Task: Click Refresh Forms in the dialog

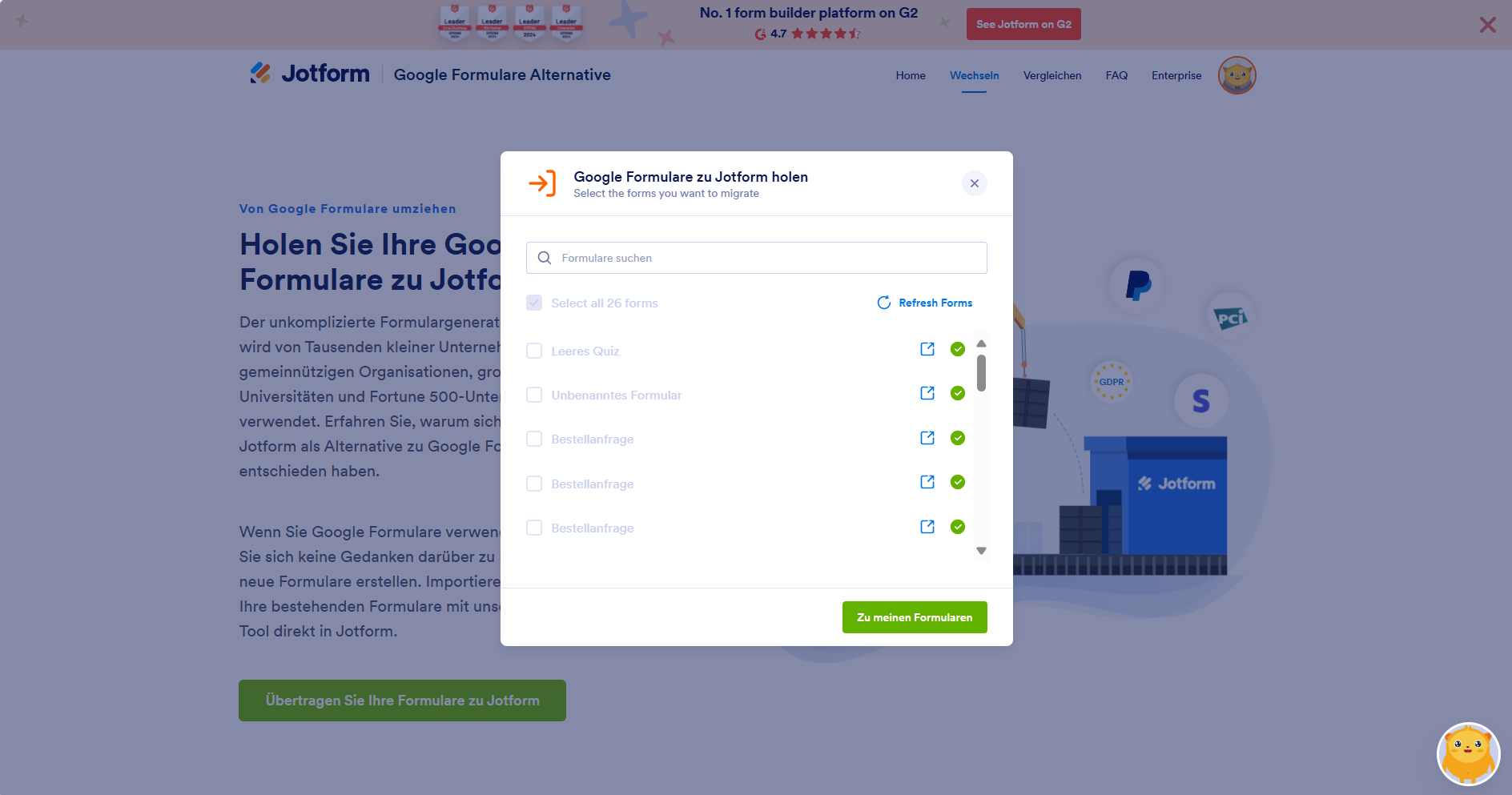Action: click(x=925, y=303)
